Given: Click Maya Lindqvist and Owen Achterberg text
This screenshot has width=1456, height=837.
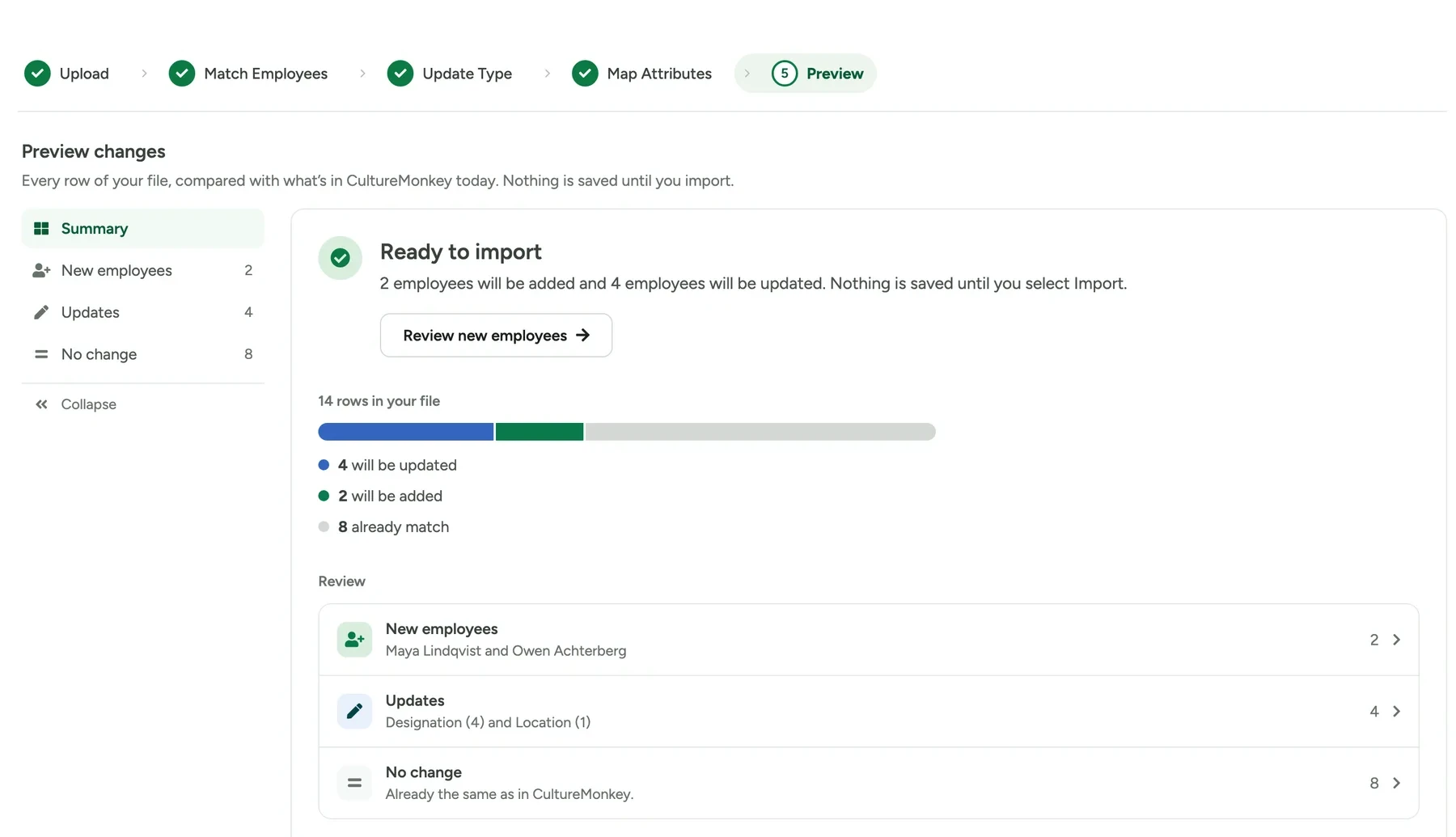Looking at the screenshot, I should point(506,651).
